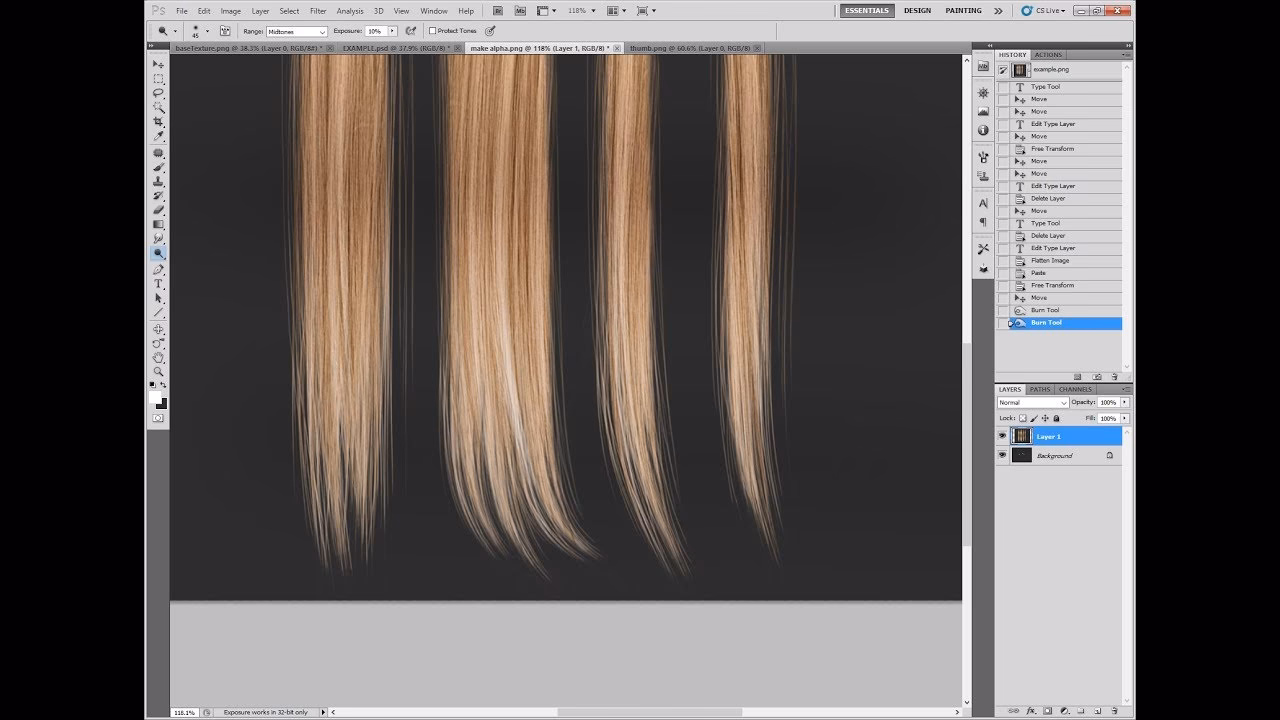Image resolution: width=1280 pixels, height=720 pixels.
Task: Toggle Layer 1 visibility eye
Action: [x=1002, y=436]
